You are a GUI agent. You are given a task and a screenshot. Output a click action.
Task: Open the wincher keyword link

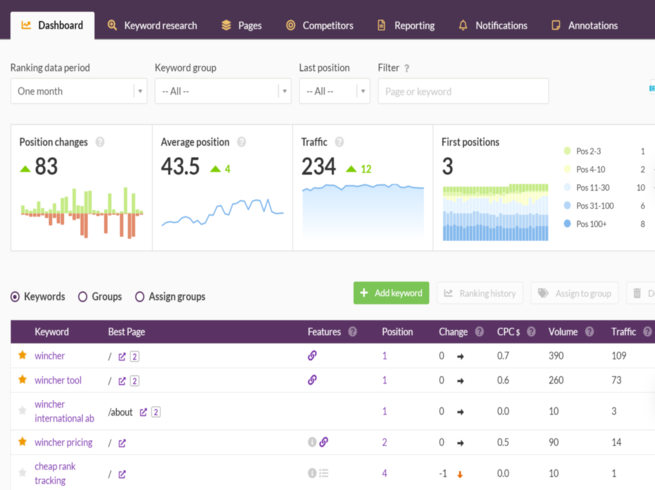50,355
